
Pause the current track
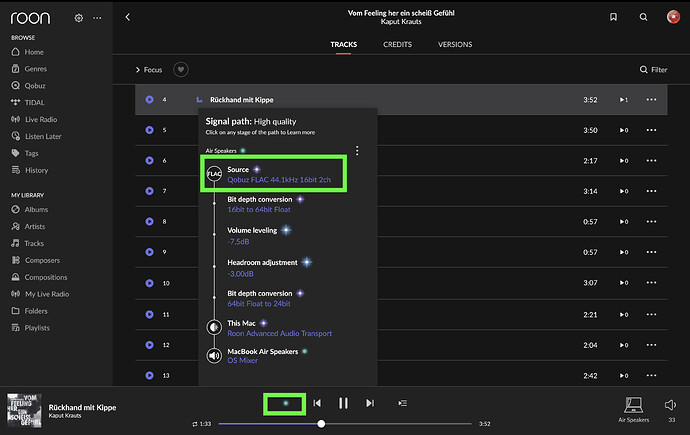coord(343,403)
